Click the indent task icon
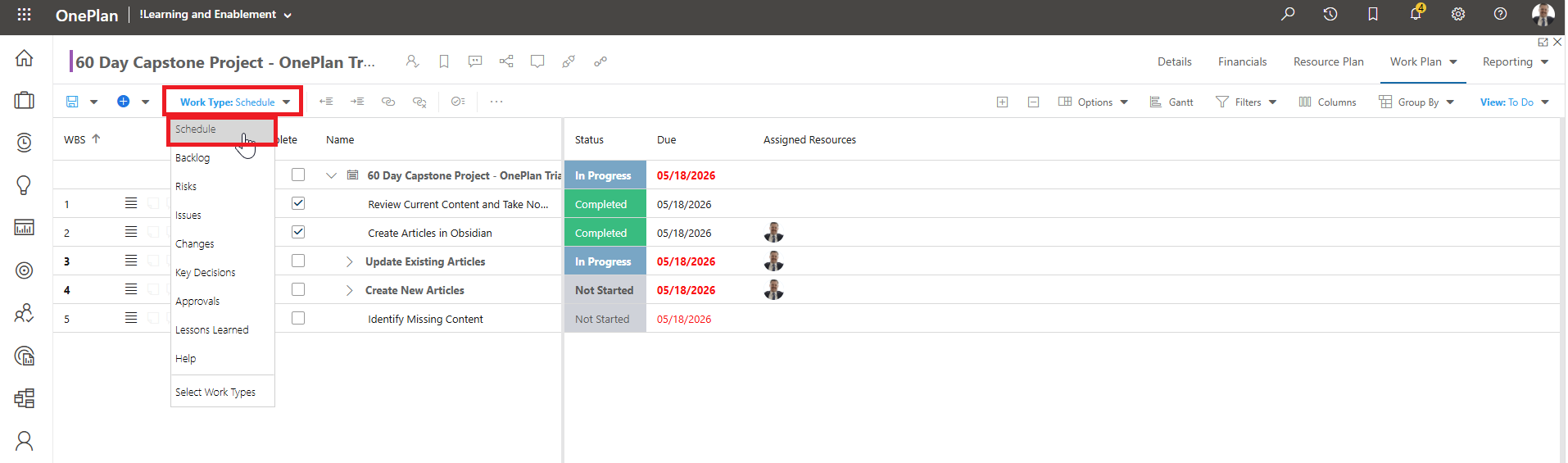Screen dimensions: 1568x463 pyautogui.click(x=357, y=102)
